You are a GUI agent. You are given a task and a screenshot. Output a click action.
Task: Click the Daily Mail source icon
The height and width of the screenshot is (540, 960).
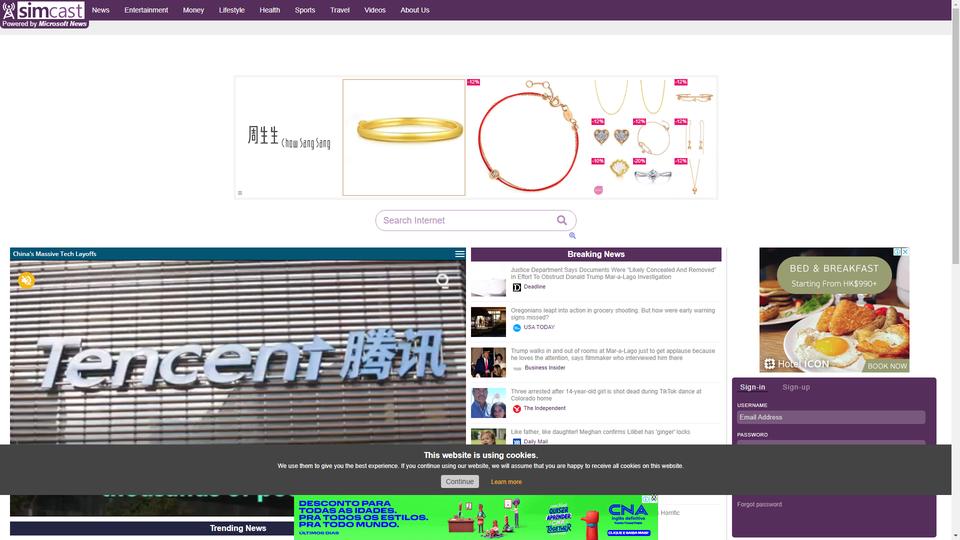(517, 441)
